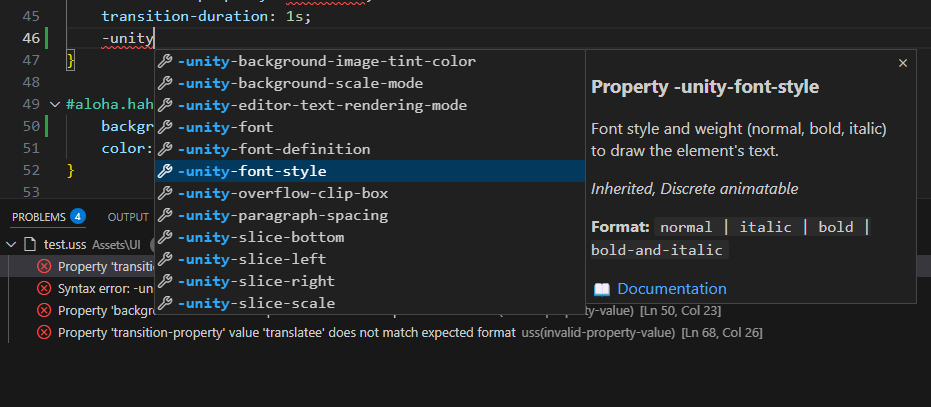The width and height of the screenshot is (931, 407).
Task: Click line number 46 in the gutter
Action: (x=31, y=39)
